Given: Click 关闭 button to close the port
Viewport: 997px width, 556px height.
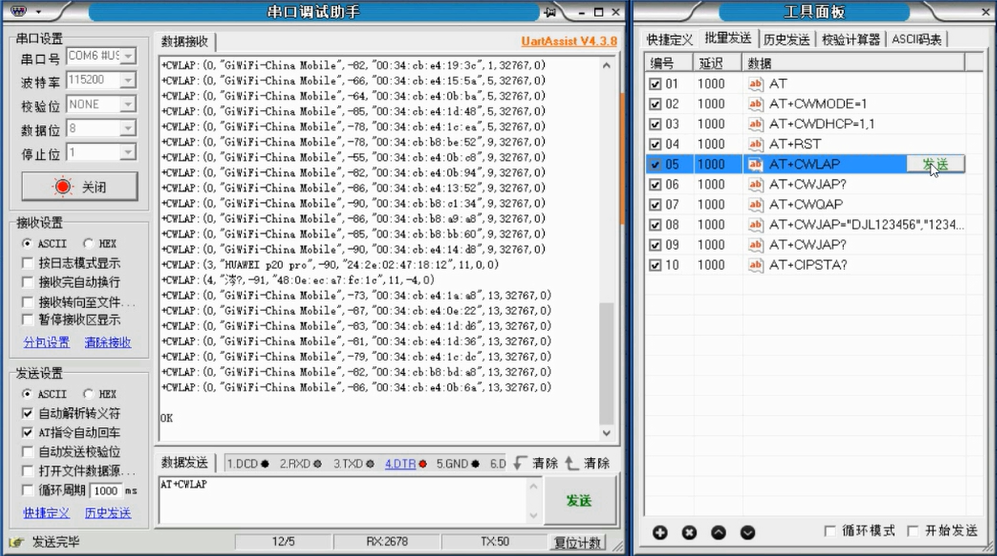Looking at the screenshot, I should coord(79,186).
